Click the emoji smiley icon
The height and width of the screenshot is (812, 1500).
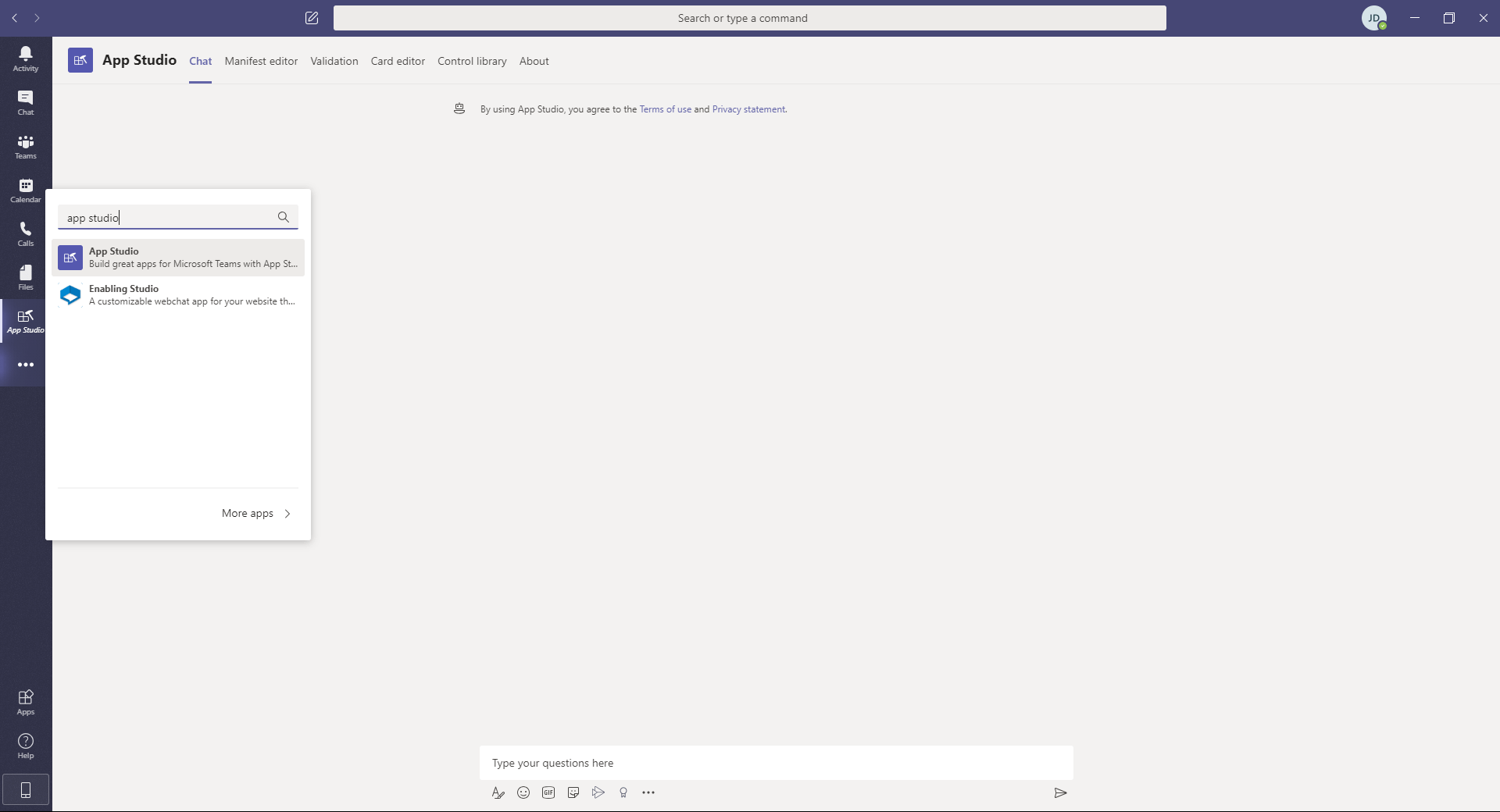coord(523,792)
